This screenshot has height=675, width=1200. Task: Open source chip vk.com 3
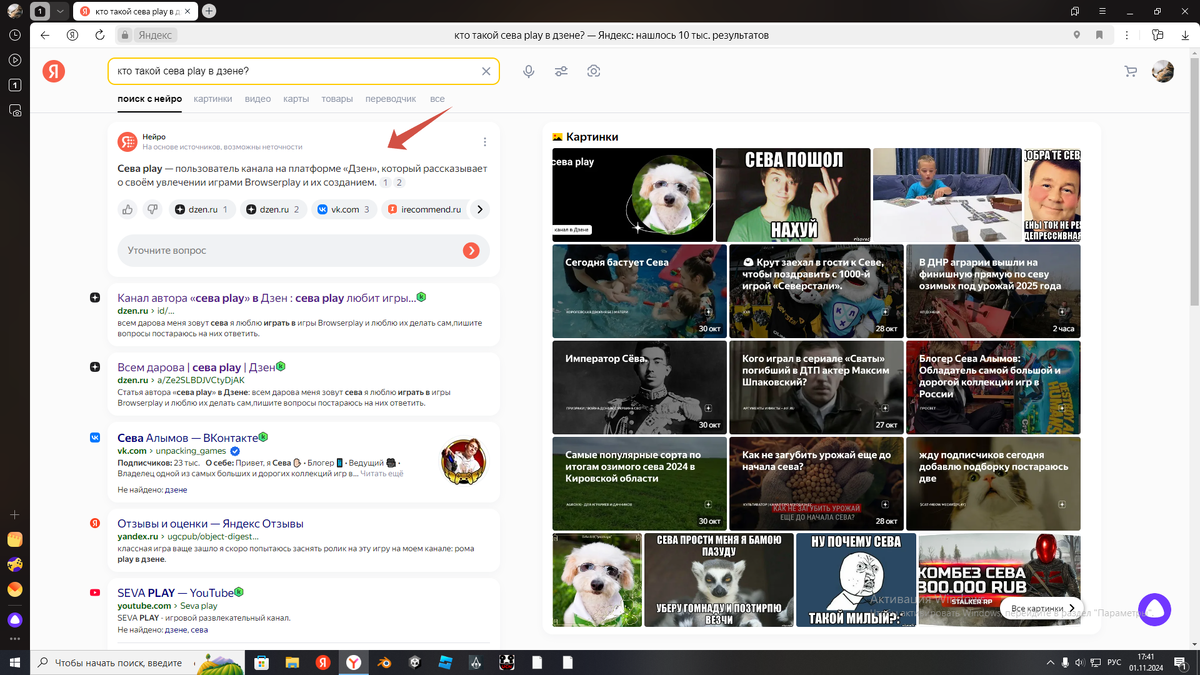(x=344, y=210)
